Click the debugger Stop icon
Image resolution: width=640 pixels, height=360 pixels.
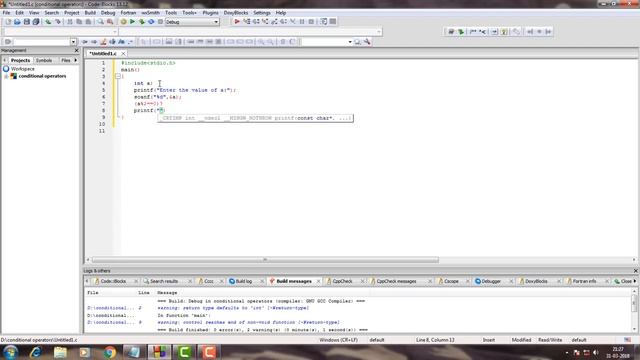click(311, 22)
